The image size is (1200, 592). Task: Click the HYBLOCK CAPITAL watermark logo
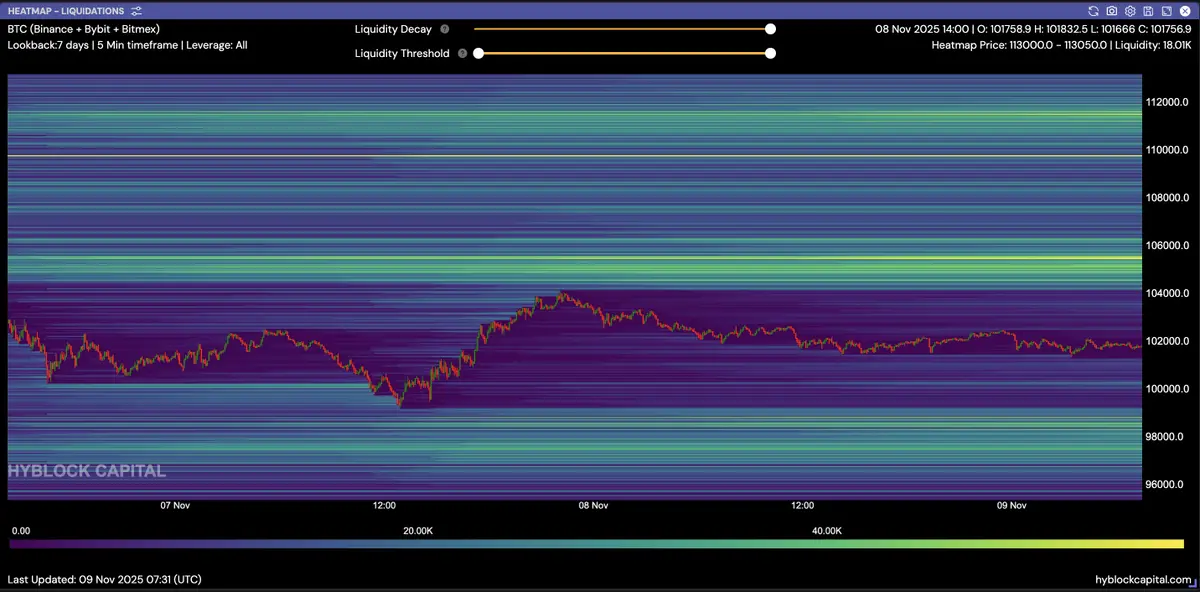[x=87, y=471]
